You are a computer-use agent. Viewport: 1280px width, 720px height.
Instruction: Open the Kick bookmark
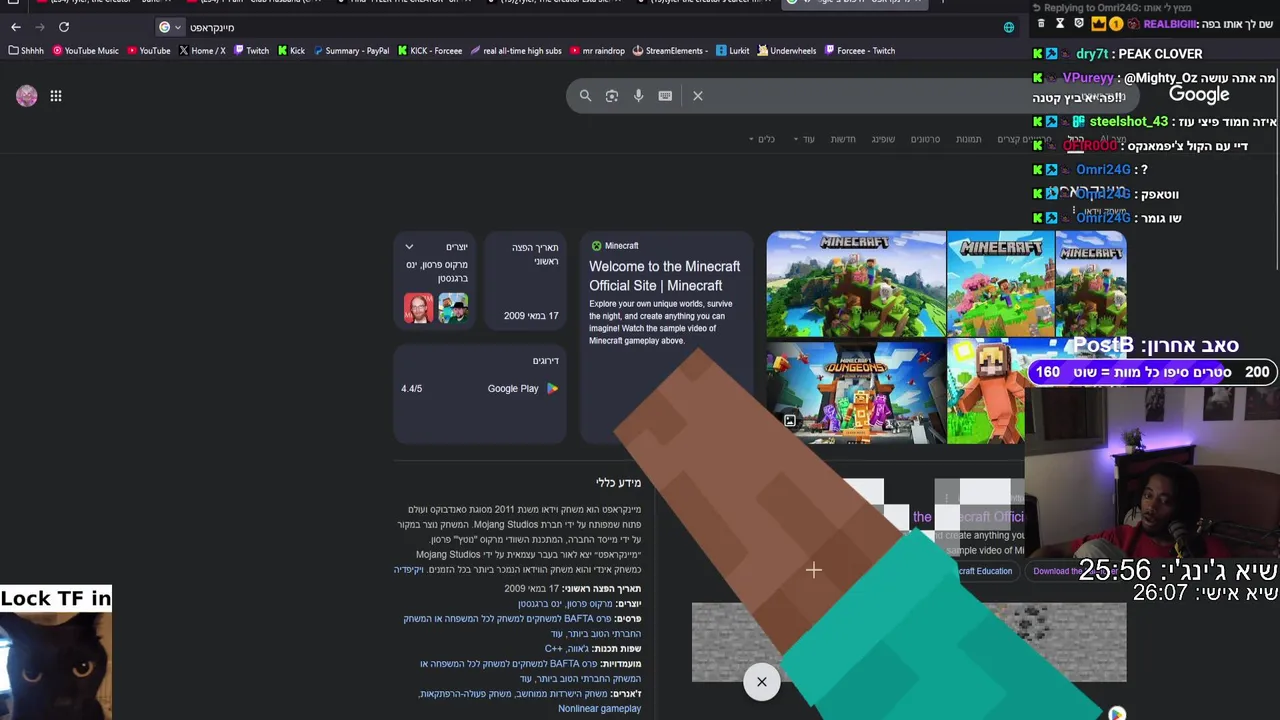click(291, 51)
